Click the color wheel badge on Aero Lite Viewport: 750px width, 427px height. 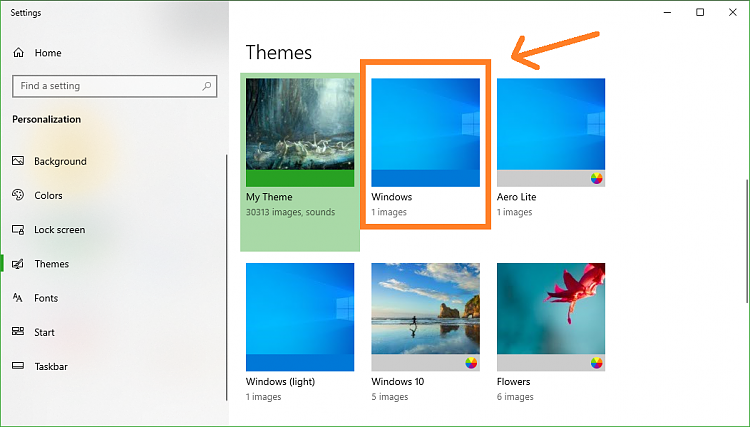596,178
